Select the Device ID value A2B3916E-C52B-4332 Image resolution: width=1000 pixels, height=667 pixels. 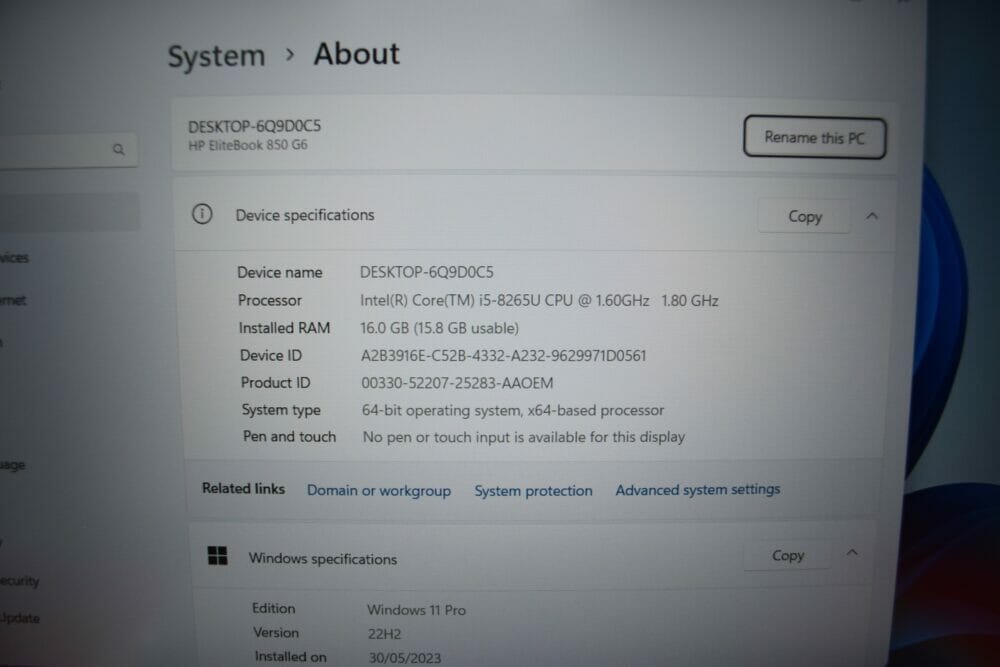pos(503,356)
